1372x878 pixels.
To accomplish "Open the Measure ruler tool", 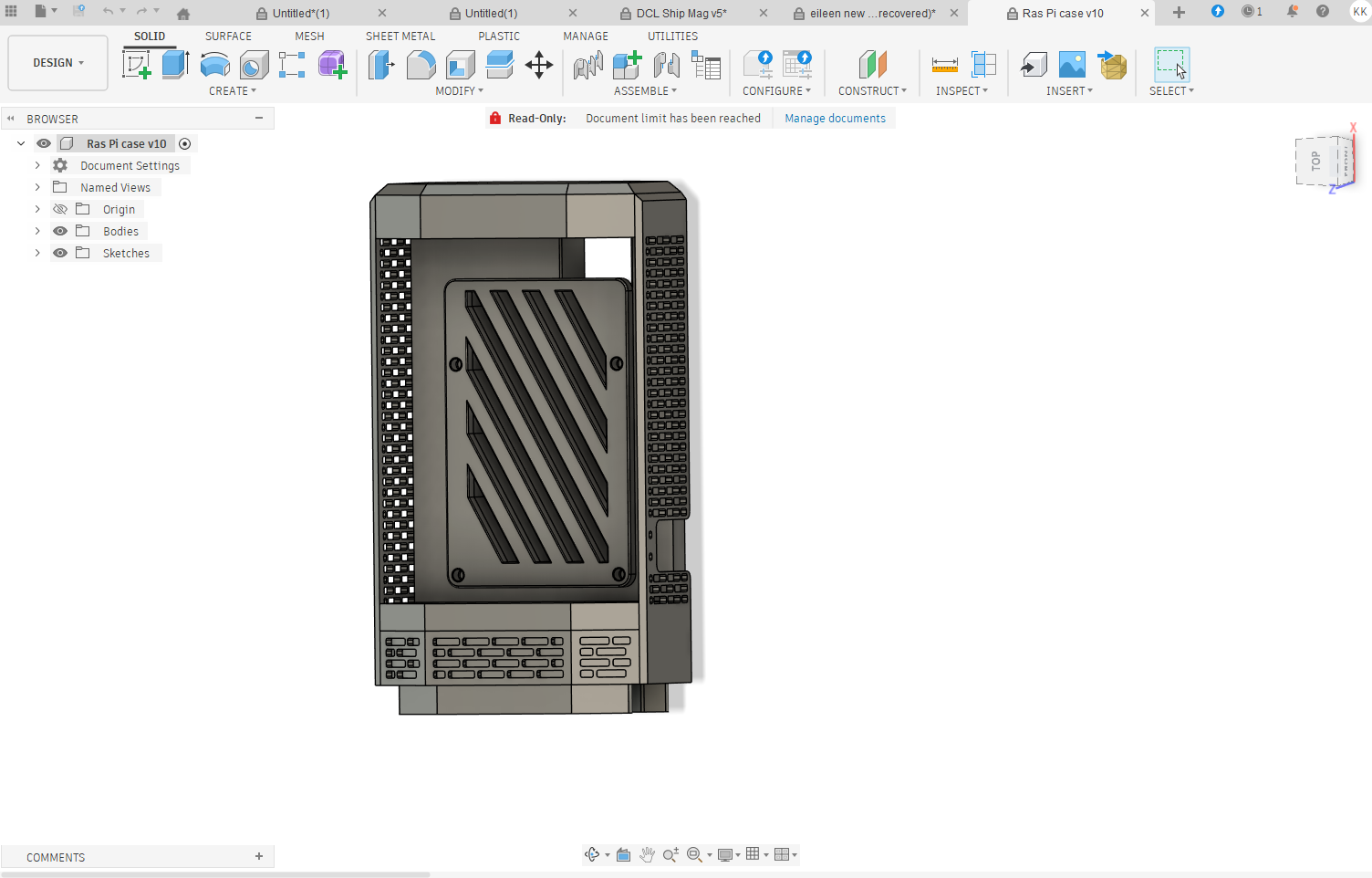I will [x=944, y=65].
